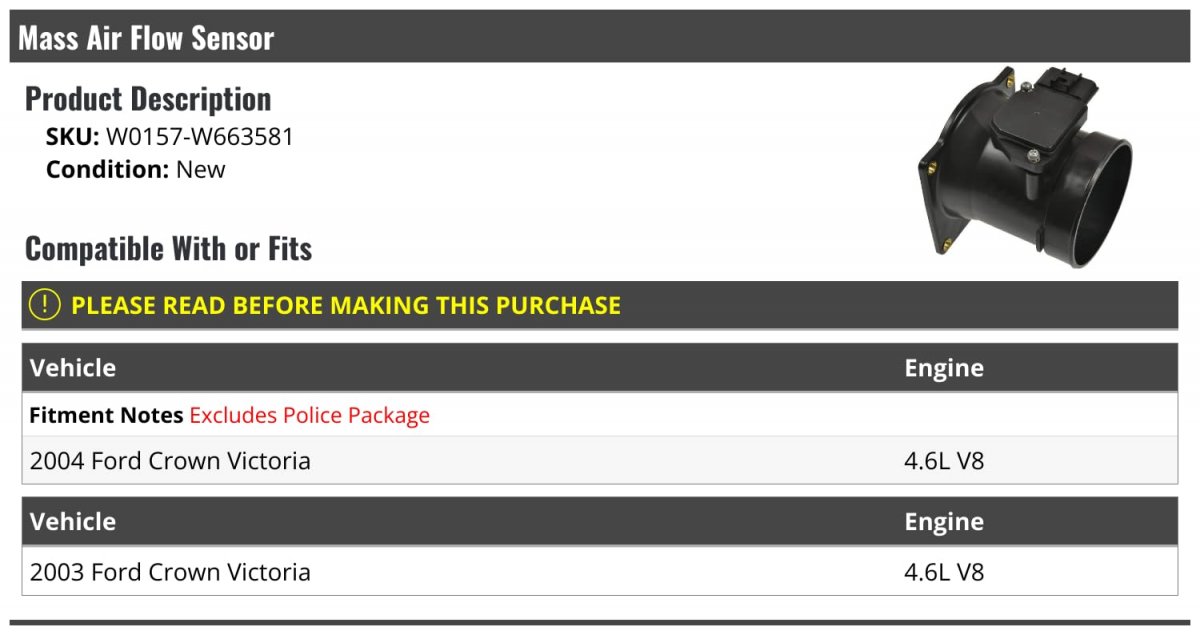The width and height of the screenshot is (1200, 635).
Task: Click the yellow exclamation warning icon
Action: 45,305
